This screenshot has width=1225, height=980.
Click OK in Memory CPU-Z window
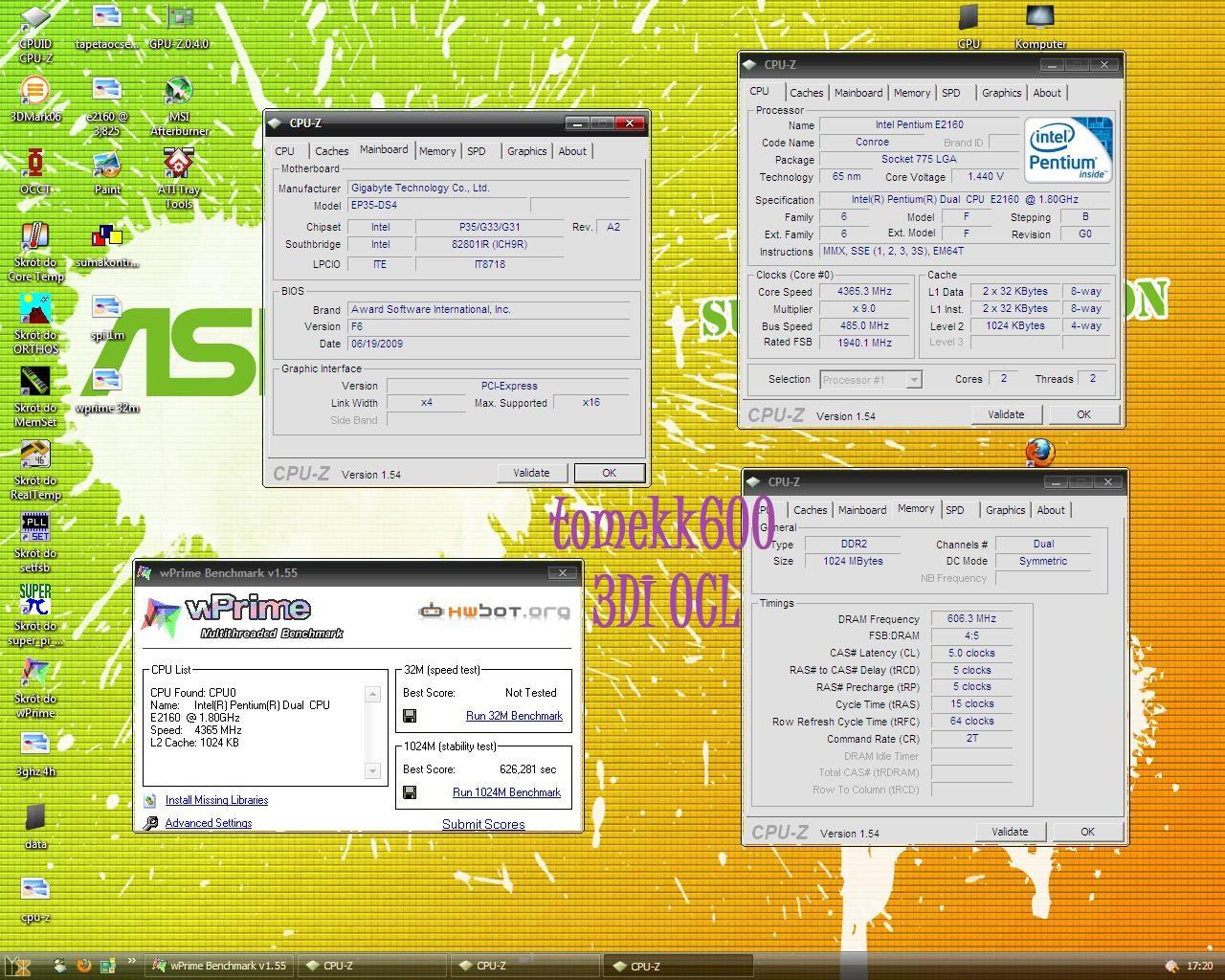click(1087, 832)
